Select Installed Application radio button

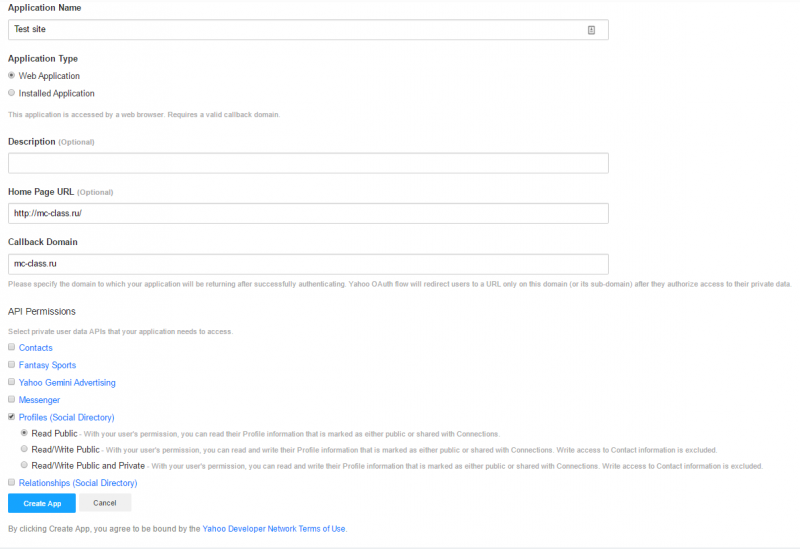[x=11, y=93]
